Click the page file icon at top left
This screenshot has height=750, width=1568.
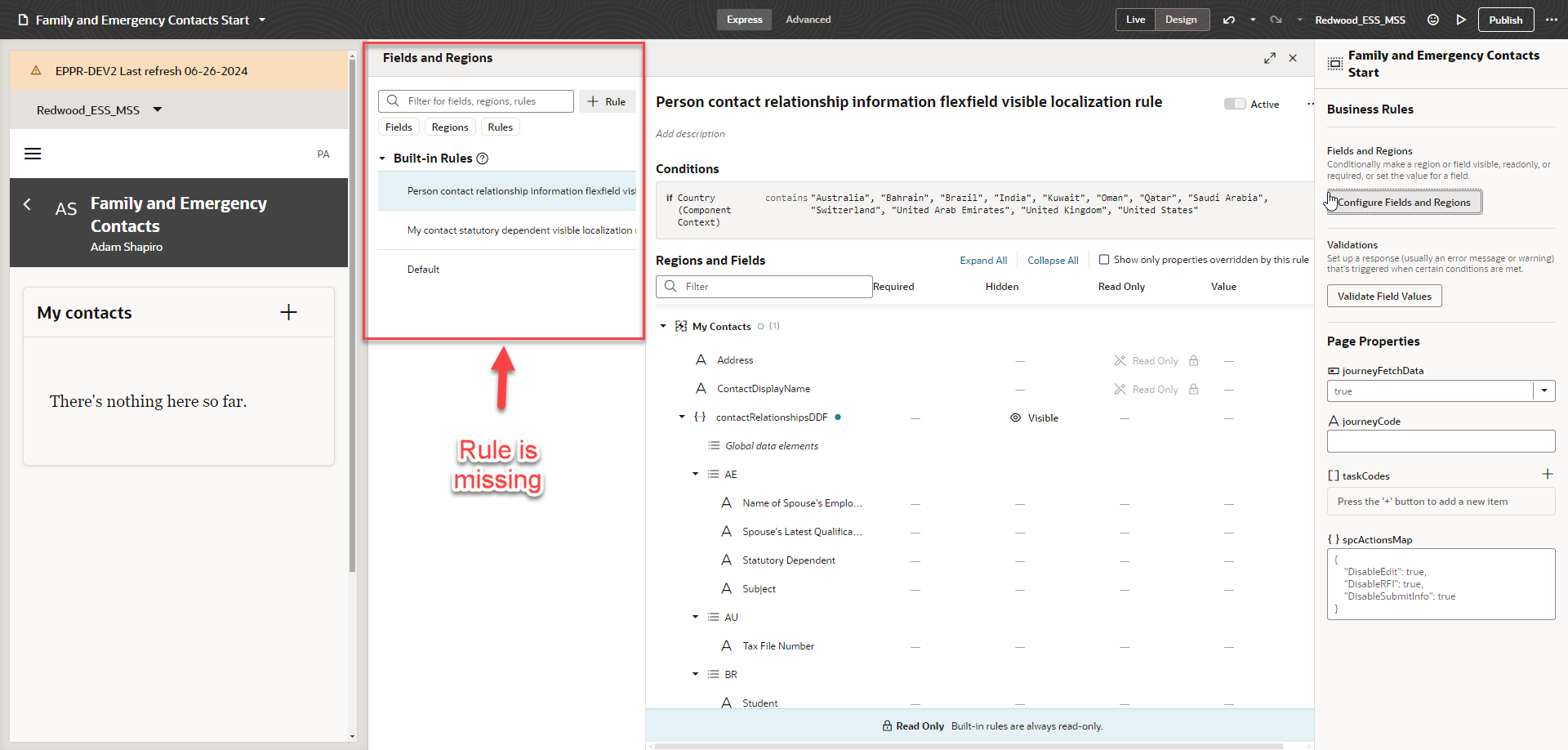point(23,20)
